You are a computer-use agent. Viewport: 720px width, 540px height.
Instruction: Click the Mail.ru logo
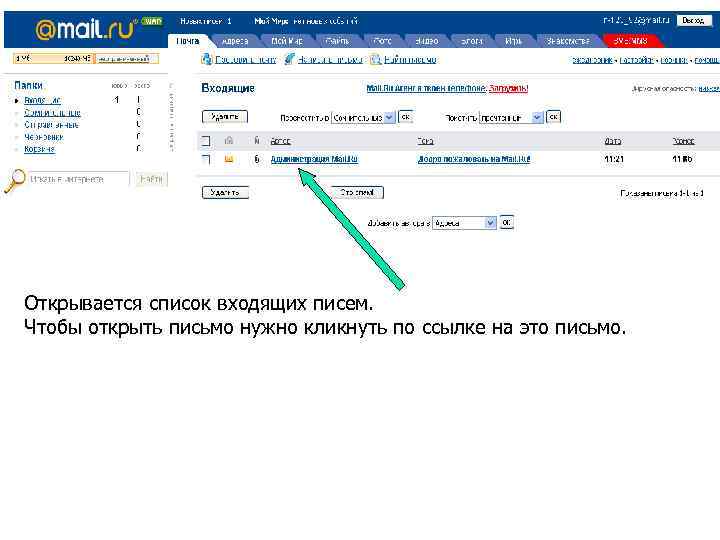pos(84,29)
